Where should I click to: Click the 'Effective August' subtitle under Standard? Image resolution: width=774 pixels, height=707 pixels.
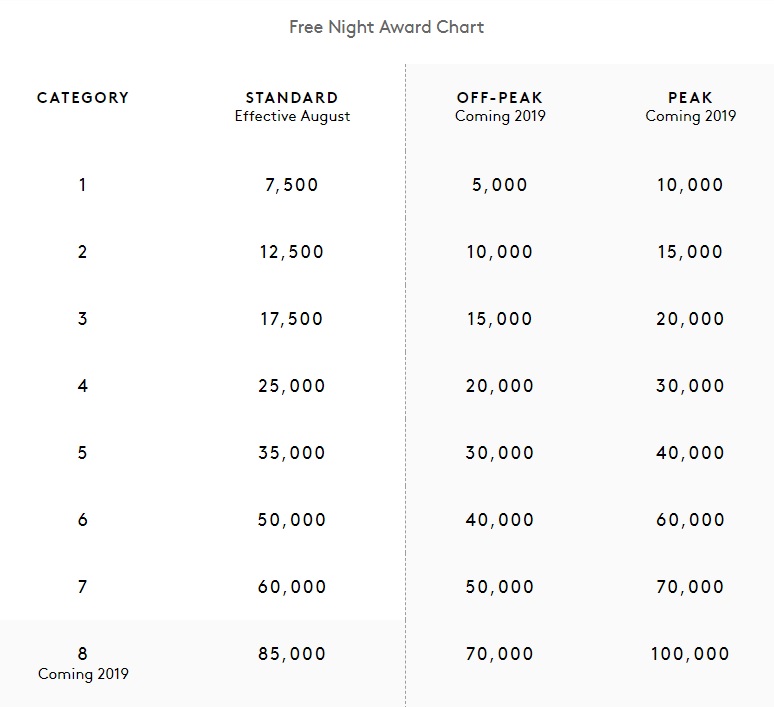(292, 116)
